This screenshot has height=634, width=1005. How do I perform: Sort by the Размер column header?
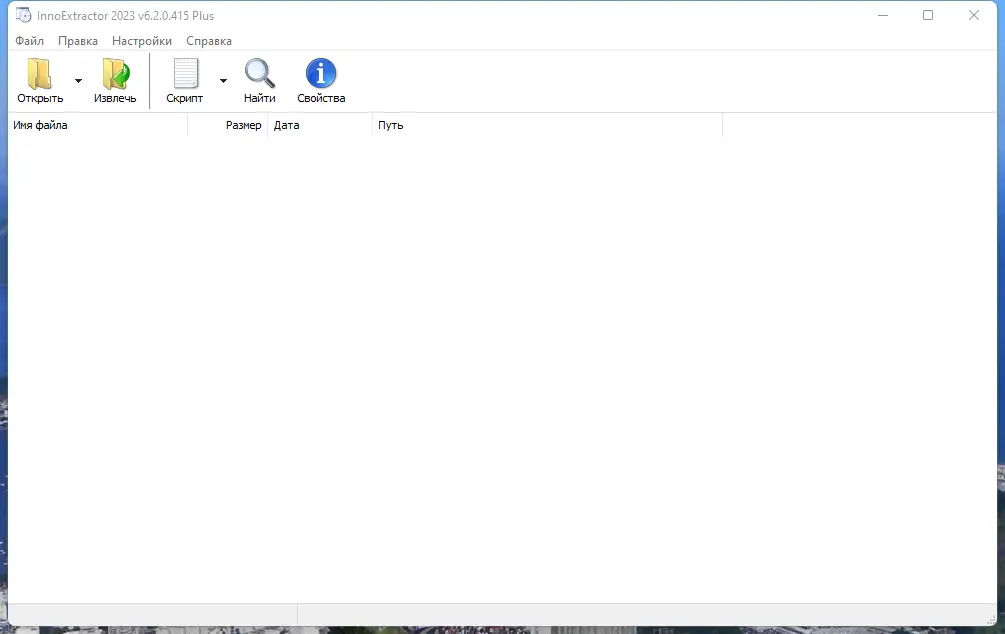(228, 125)
